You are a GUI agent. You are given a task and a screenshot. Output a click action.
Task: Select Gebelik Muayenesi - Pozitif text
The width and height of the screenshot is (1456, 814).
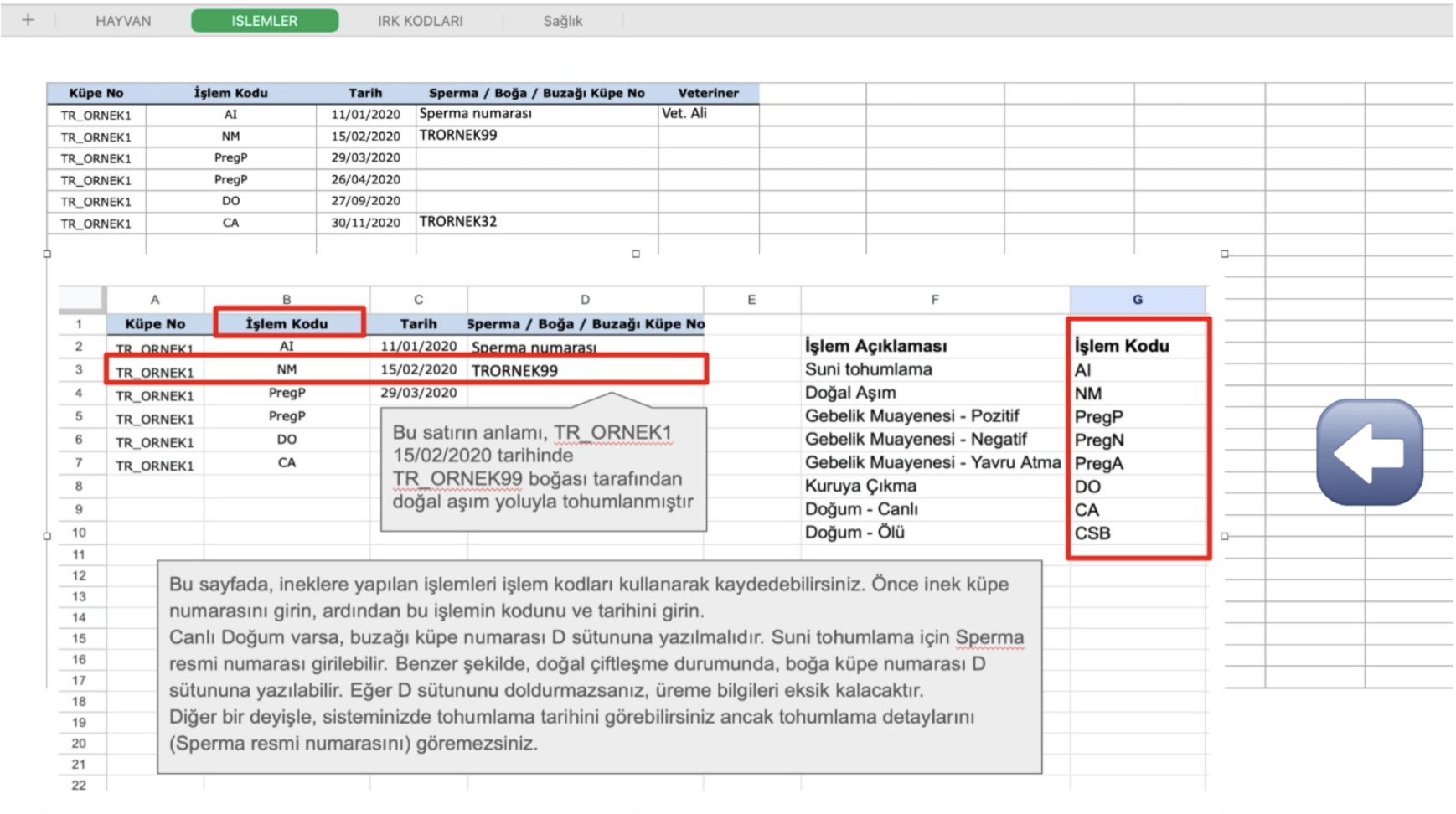click(912, 416)
